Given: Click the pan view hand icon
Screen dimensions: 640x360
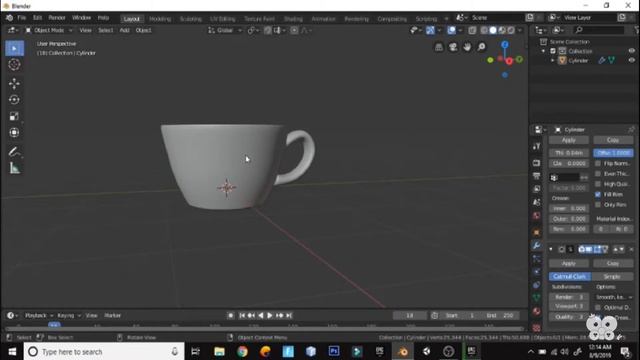Looking at the screenshot, I should pos(467,47).
